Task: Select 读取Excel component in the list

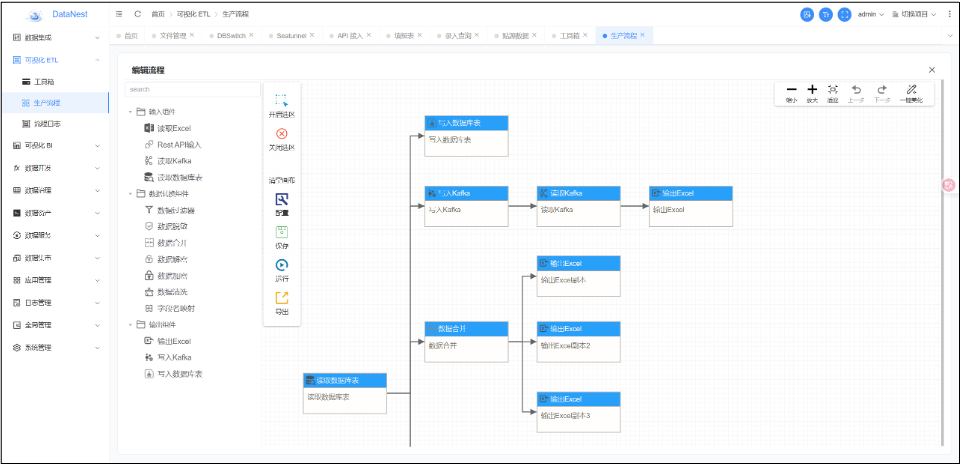Action: tap(173, 128)
